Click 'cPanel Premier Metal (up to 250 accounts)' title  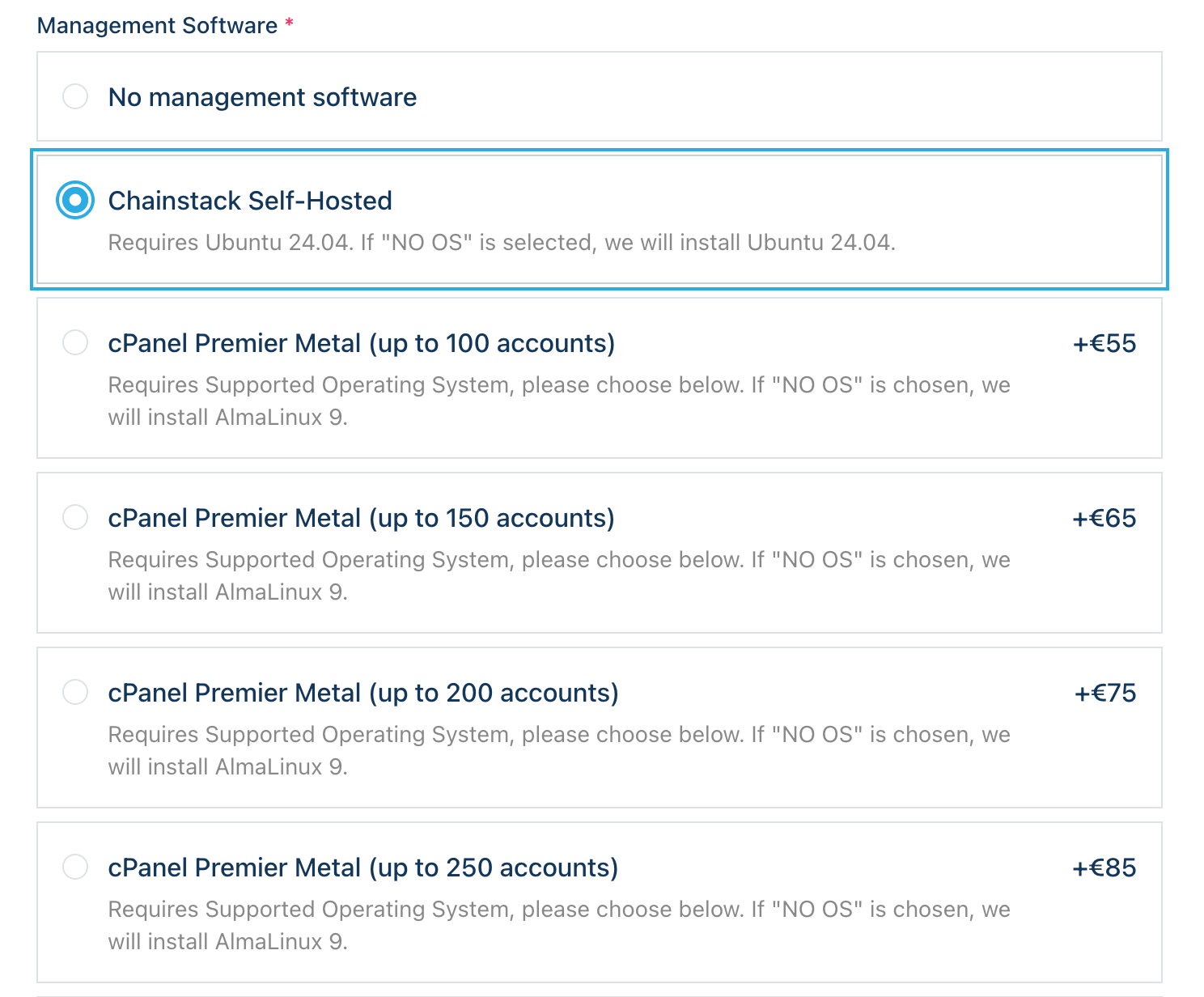click(x=363, y=868)
